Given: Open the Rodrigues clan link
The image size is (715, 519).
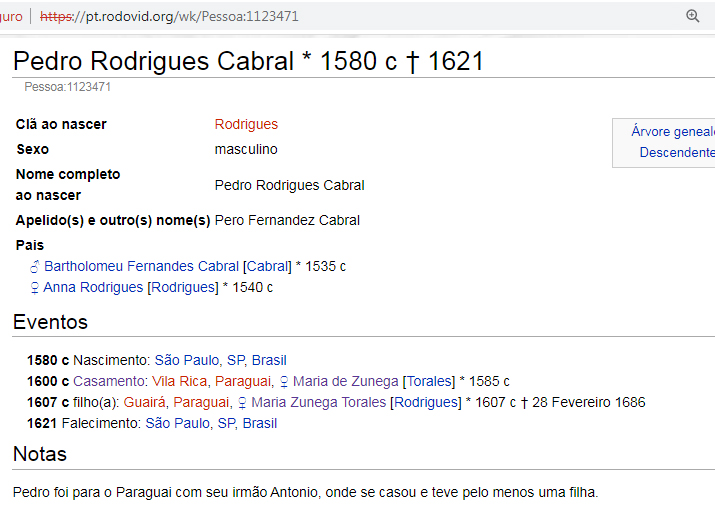Looking at the screenshot, I should point(246,125).
